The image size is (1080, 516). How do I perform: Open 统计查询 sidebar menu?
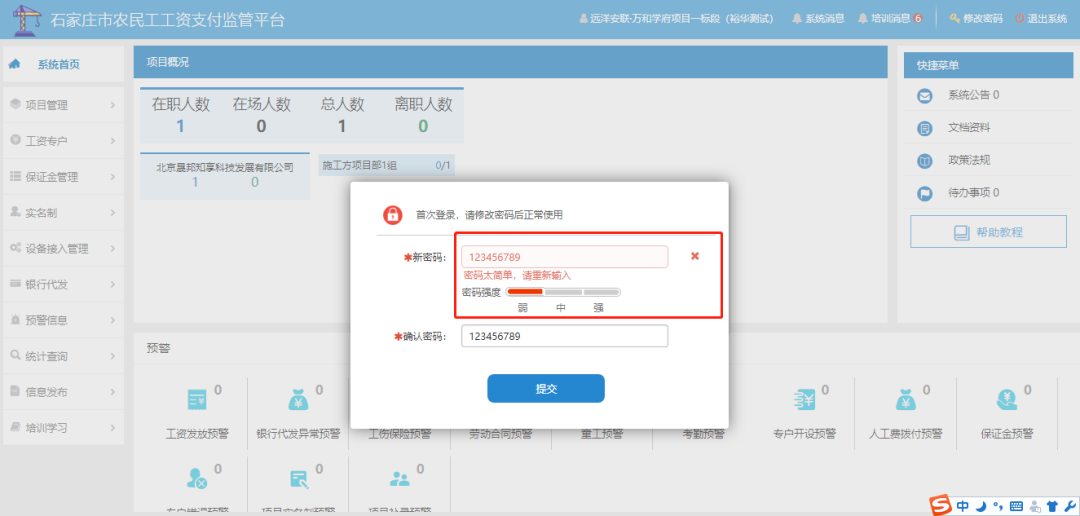63,356
